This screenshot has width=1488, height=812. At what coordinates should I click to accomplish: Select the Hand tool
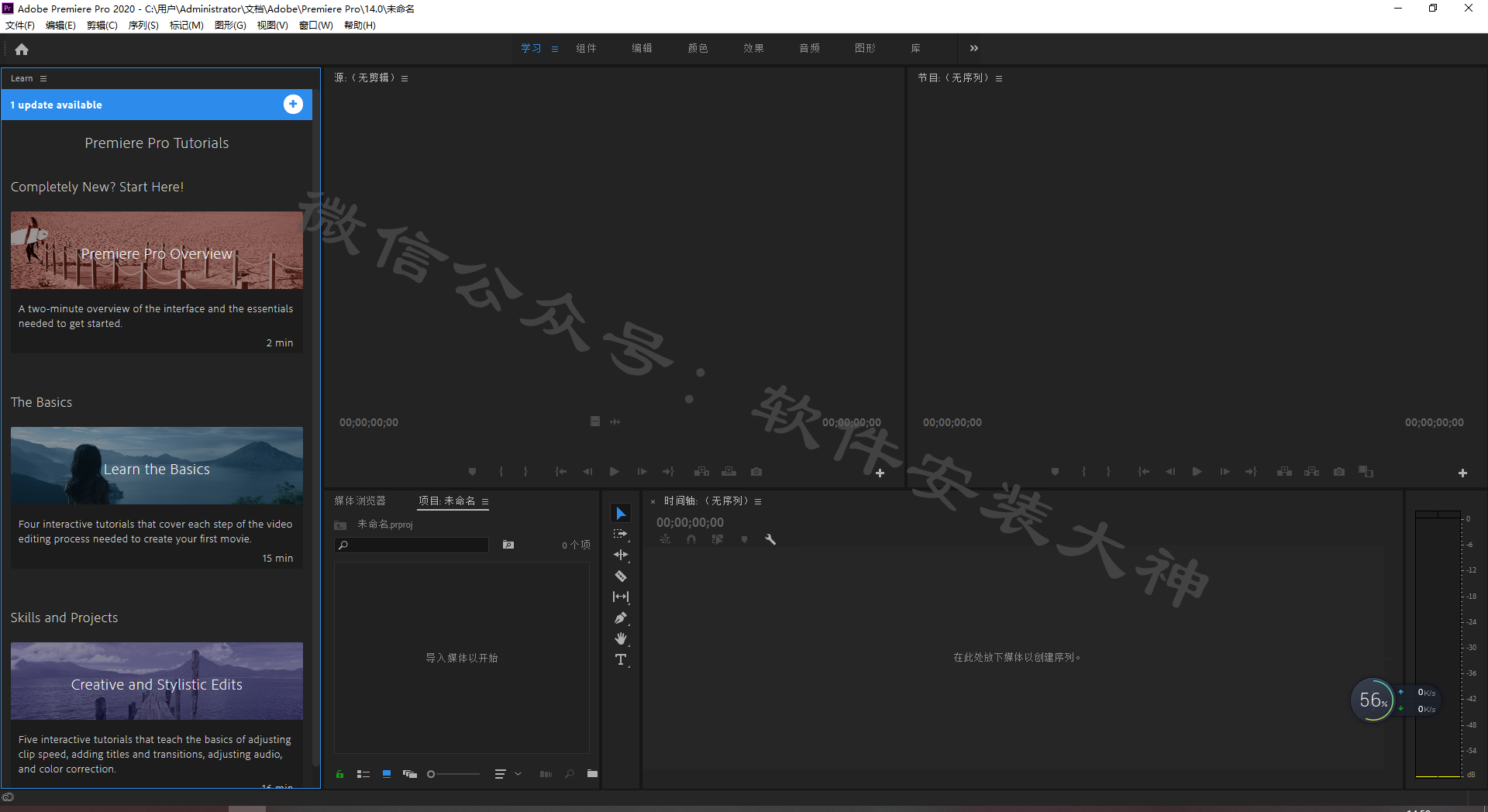(621, 639)
